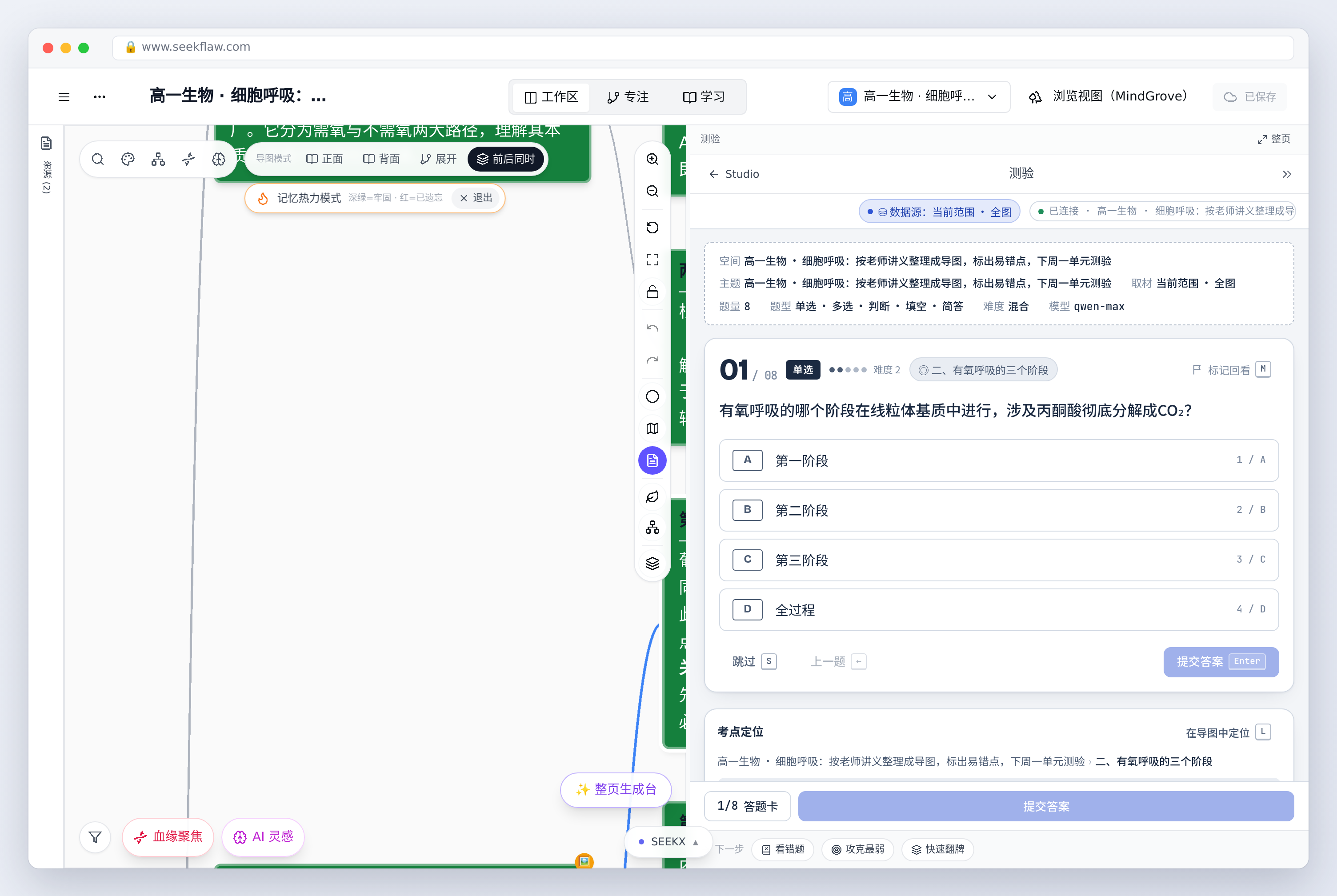Click the zoom out magnifier icon
1337x896 pixels.
652,191
